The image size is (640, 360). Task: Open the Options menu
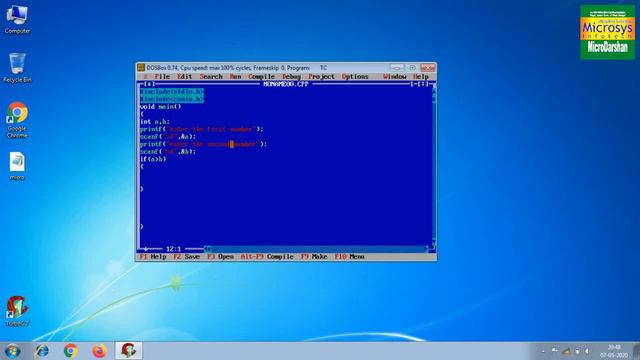click(x=355, y=76)
